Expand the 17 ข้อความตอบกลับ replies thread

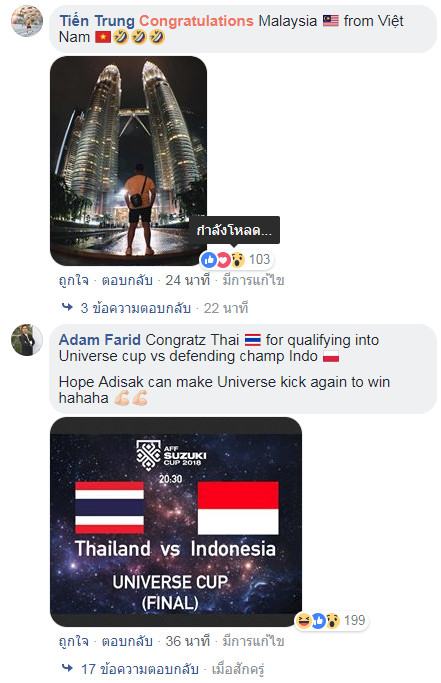pos(139,669)
